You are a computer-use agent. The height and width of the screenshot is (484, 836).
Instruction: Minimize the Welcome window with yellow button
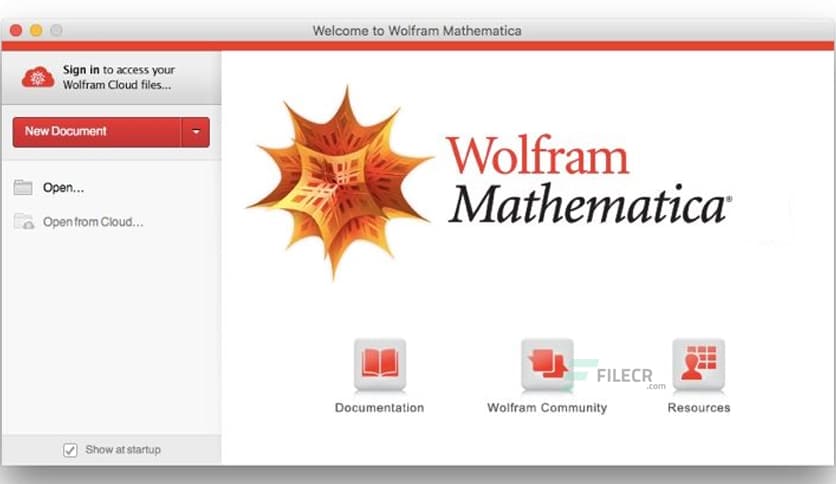[x=36, y=30]
